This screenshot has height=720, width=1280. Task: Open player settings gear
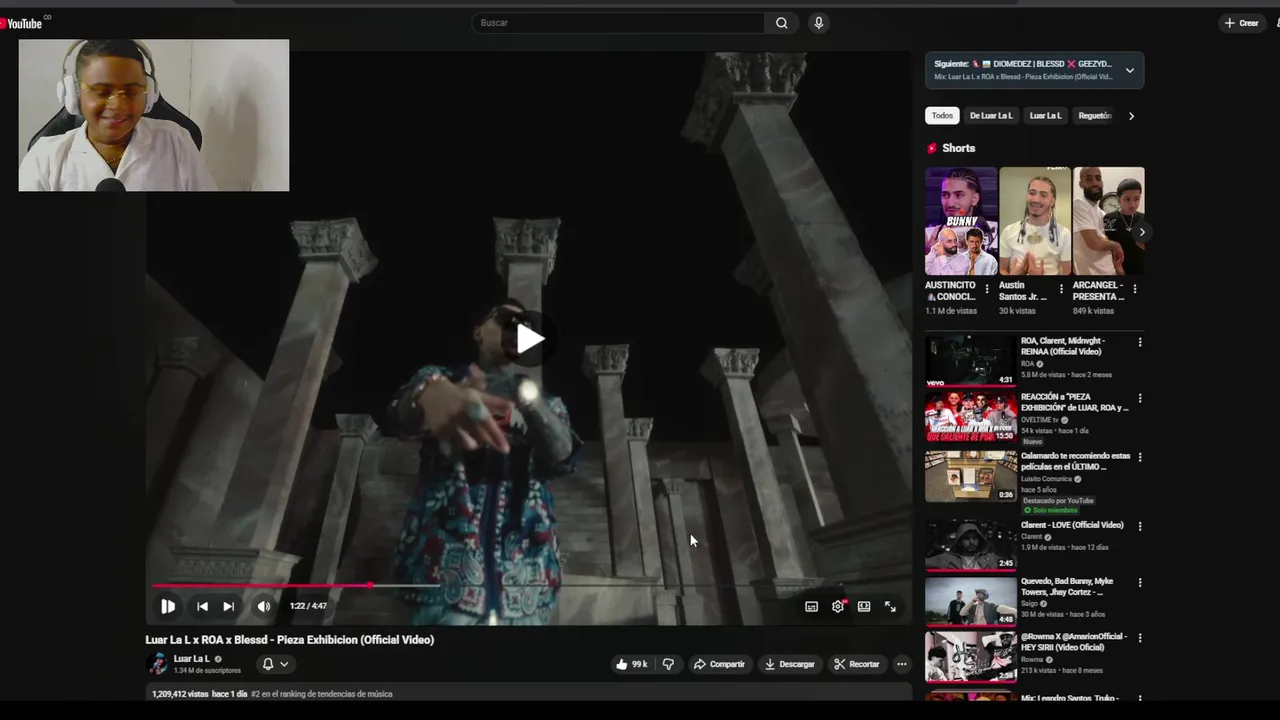pyautogui.click(x=838, y=606)
